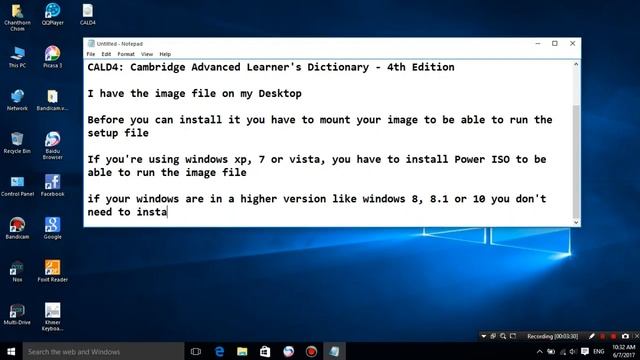Close the Bandicam recording bar
This screenshot has width=640, height=360.
(637, 336)
